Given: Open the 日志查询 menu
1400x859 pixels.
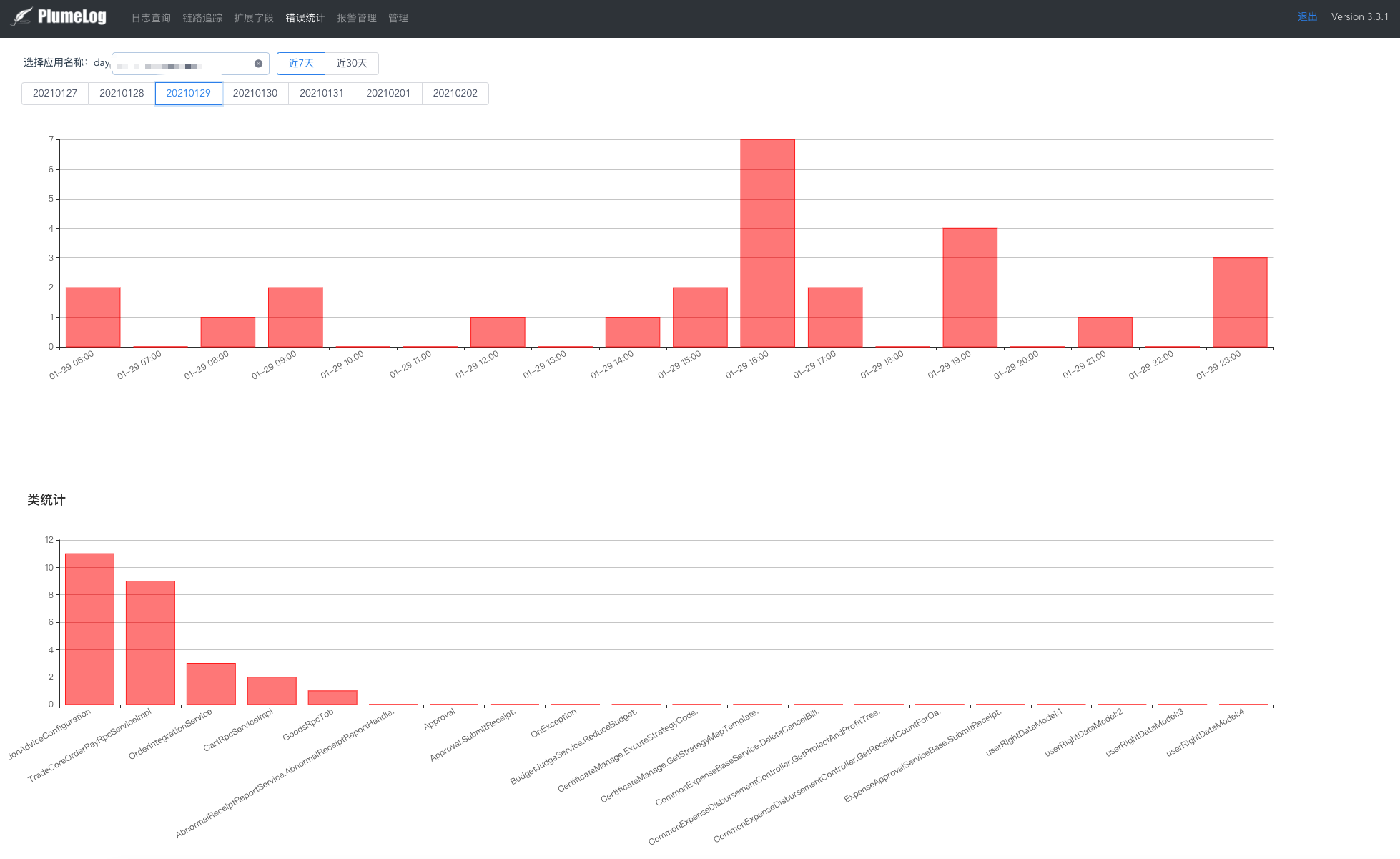Looking at the screenshot, I should click(151, 18).
